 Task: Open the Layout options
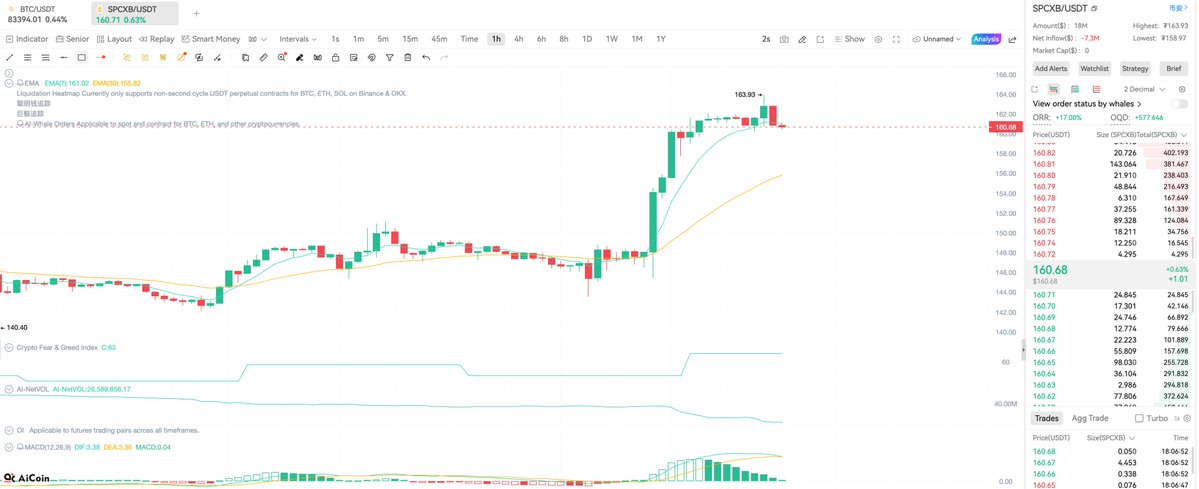114,39
